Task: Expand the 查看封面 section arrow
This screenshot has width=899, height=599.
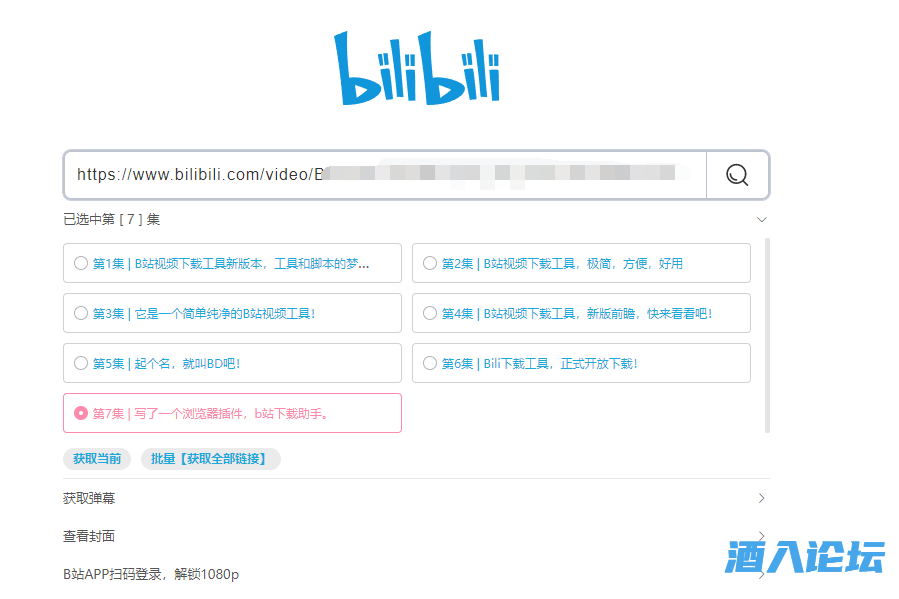Action: tap(761, 536)
